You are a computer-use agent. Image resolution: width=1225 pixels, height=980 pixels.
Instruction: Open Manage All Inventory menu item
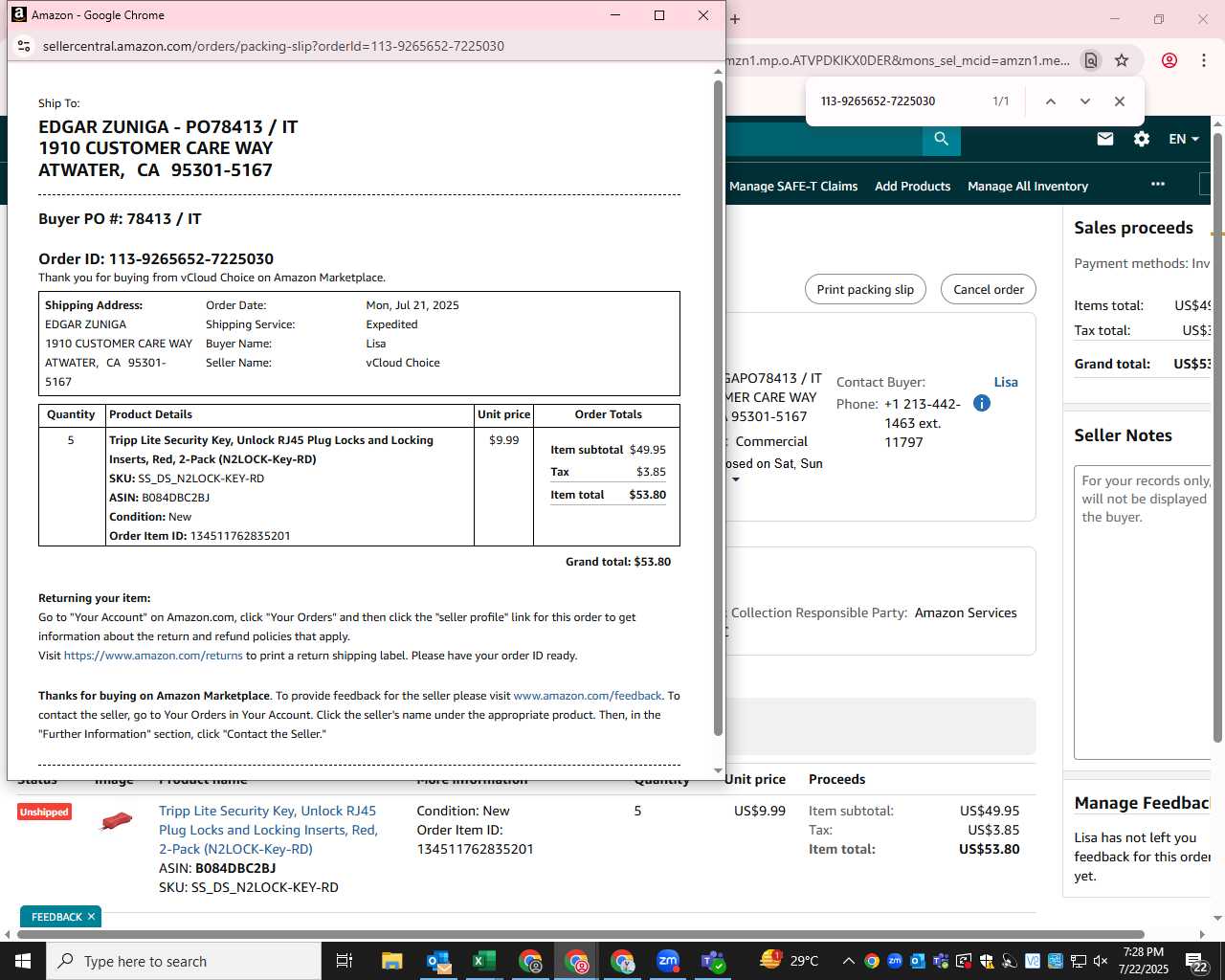pyautogui.click(x=1028, y=186)
